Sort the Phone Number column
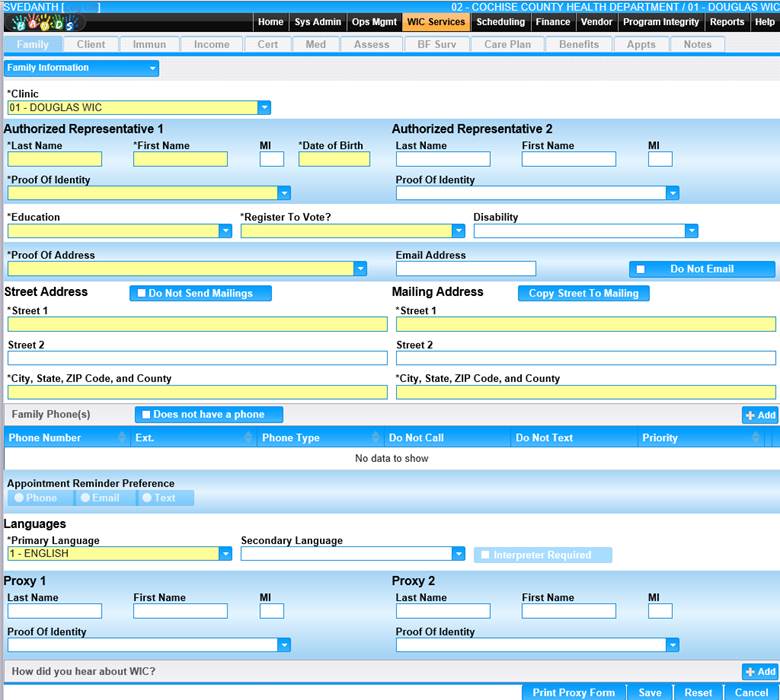The width and height of the screenshot is (780, 700). (x=123, y=438)
